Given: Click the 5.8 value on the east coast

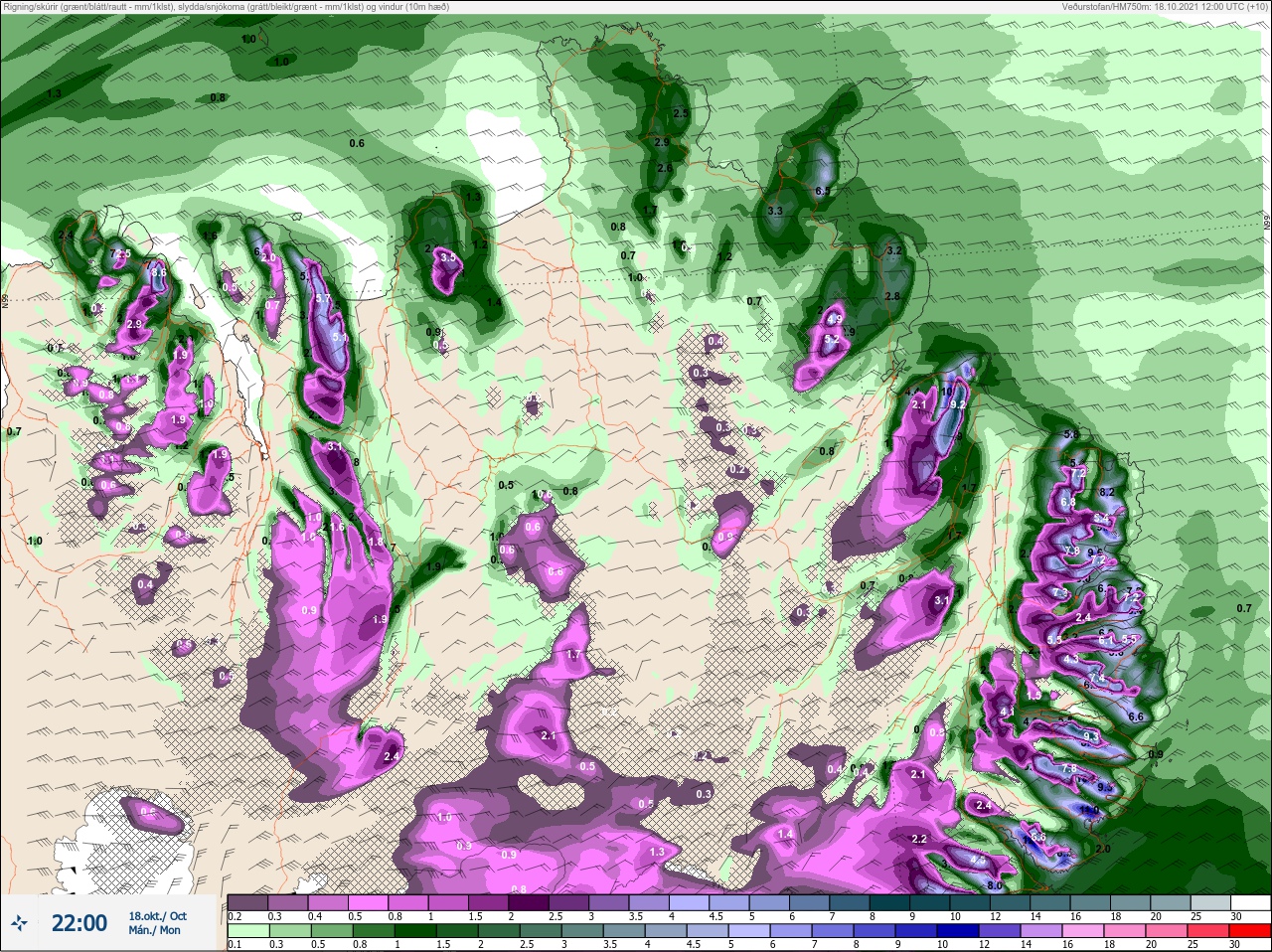Looking at the screenshot, I should [x=1071, y=435].
